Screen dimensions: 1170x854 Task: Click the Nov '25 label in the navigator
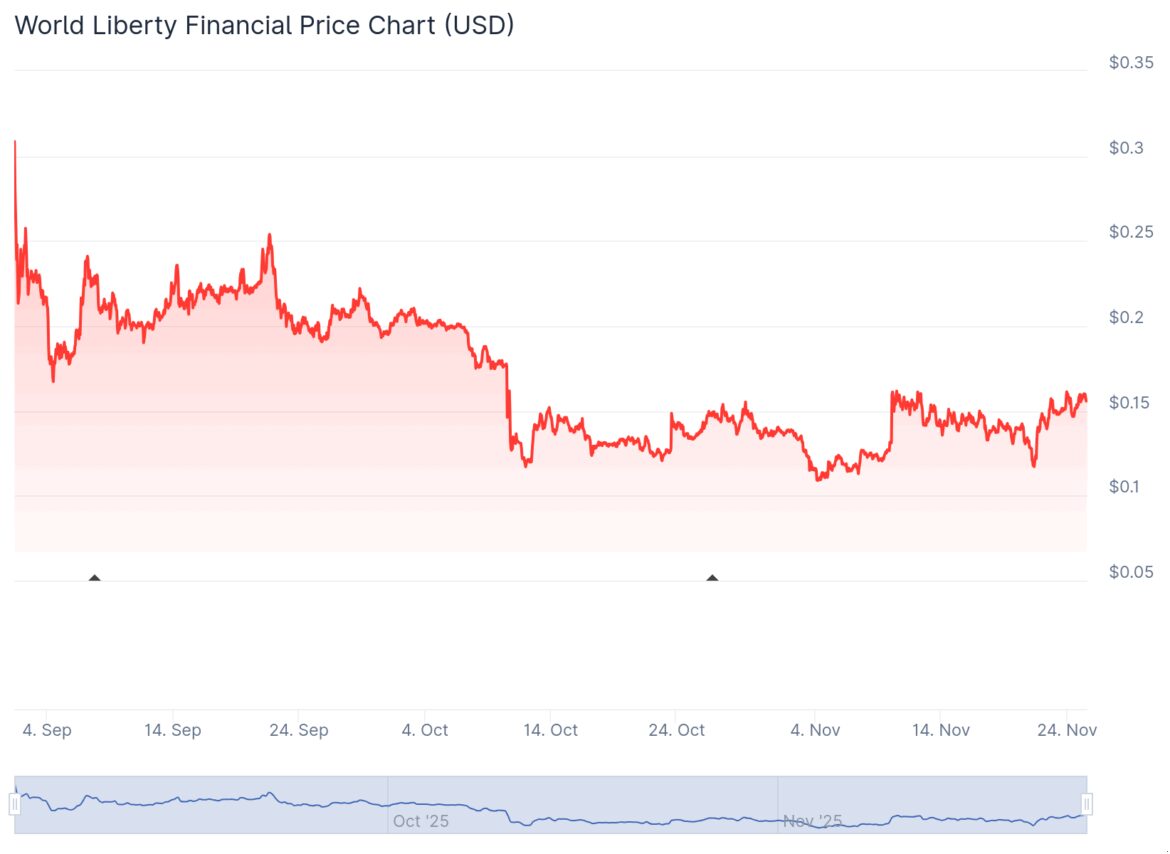click(813, 821)
